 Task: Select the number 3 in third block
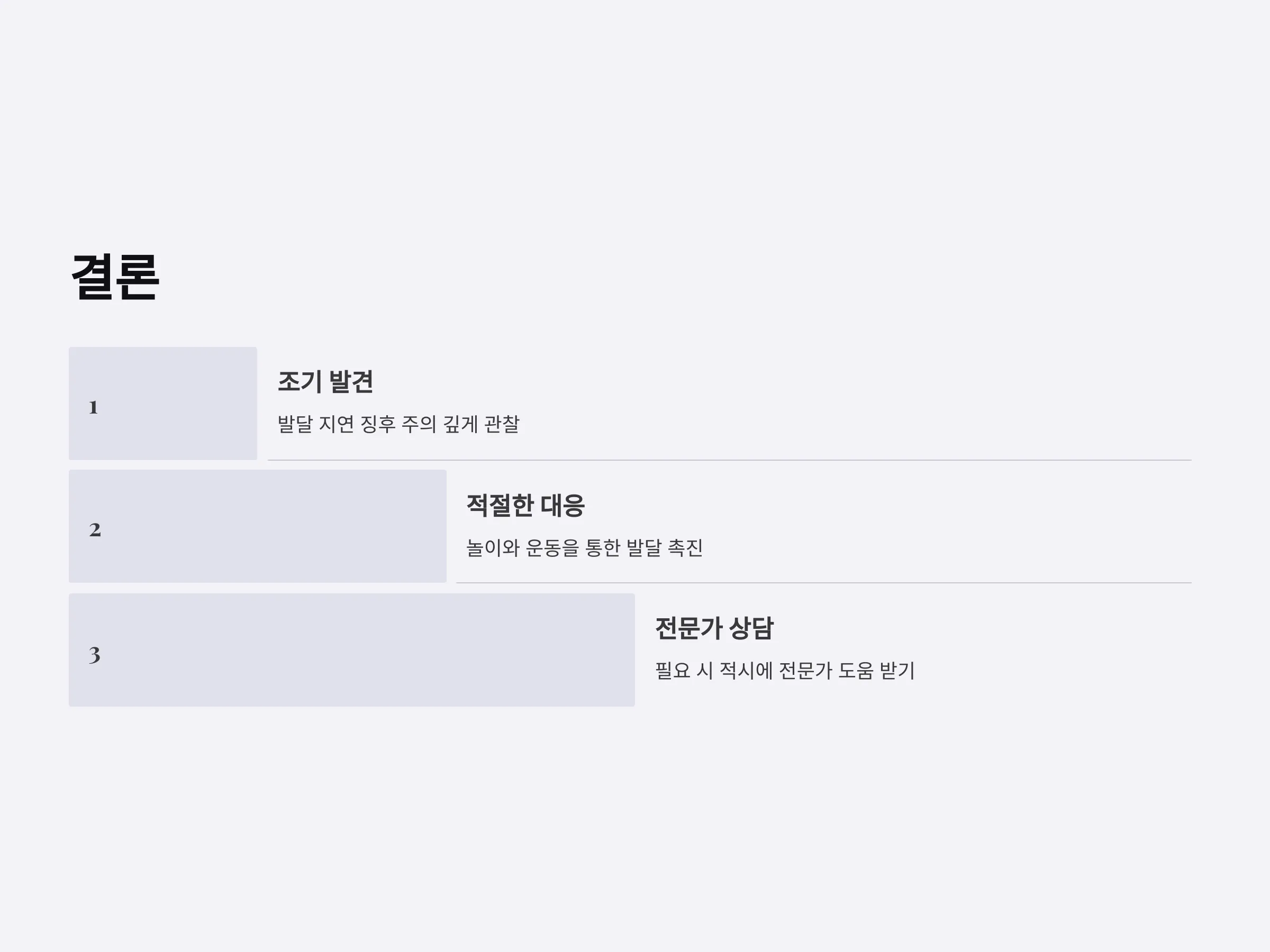click(95, 655)
